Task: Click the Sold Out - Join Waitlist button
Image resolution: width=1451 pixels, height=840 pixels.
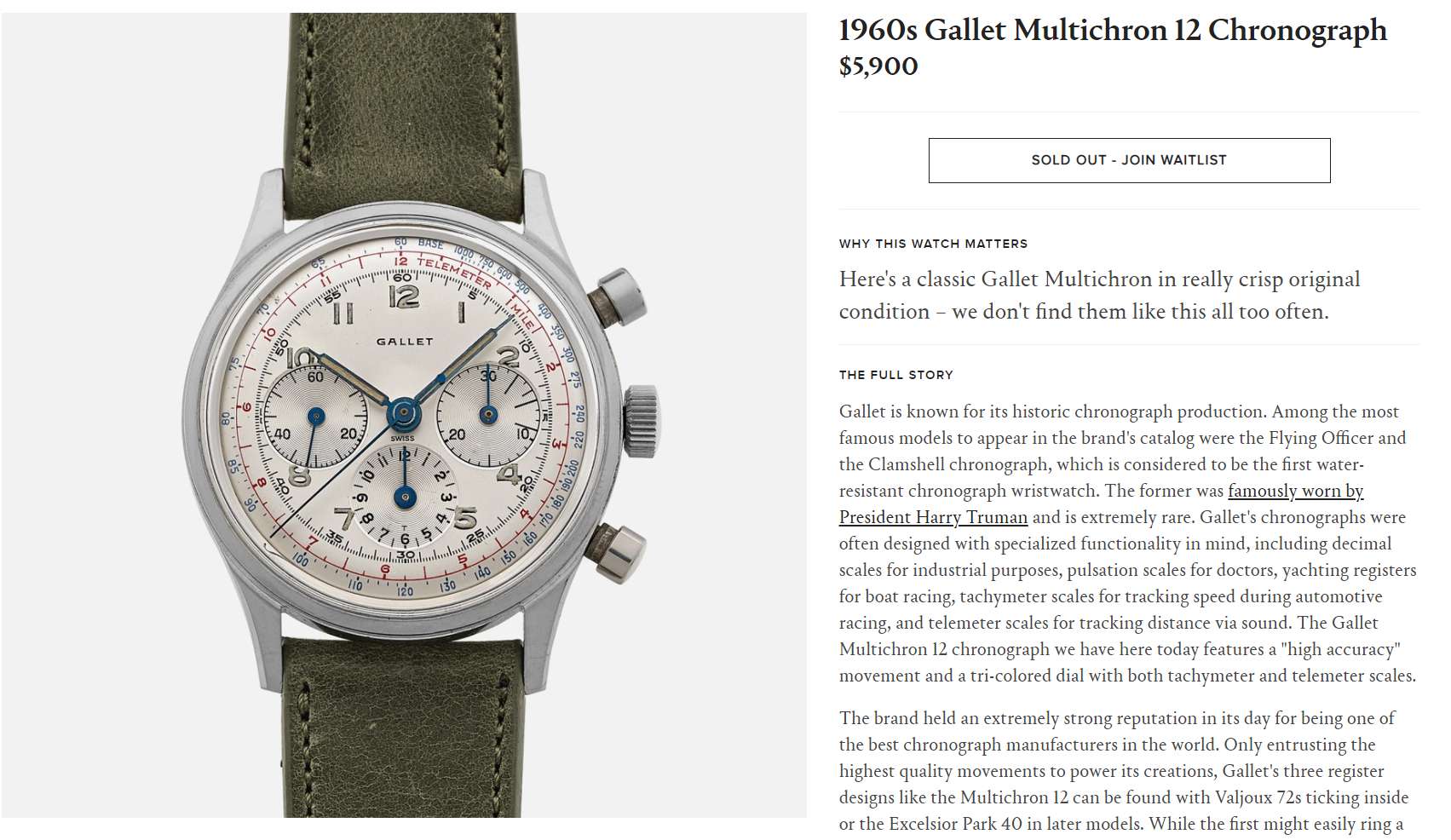Action: (x=1129, y=160)
